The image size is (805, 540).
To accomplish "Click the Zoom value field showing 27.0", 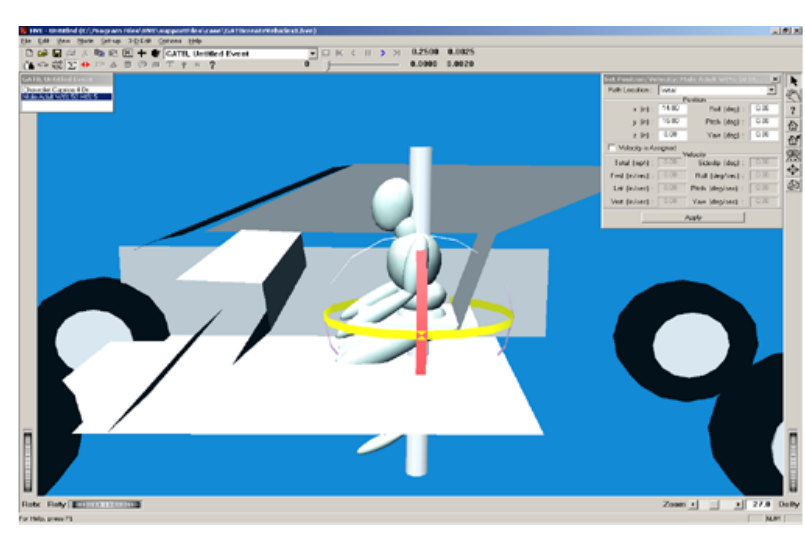I will click(x=760, y=505).
